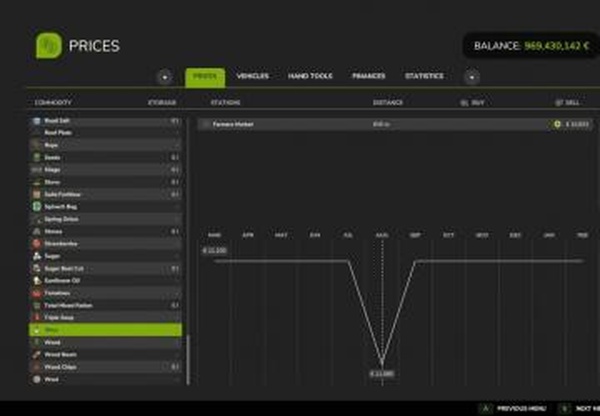Click the Previous Menu label at bottom
The image size is (600, 416).
522,409
